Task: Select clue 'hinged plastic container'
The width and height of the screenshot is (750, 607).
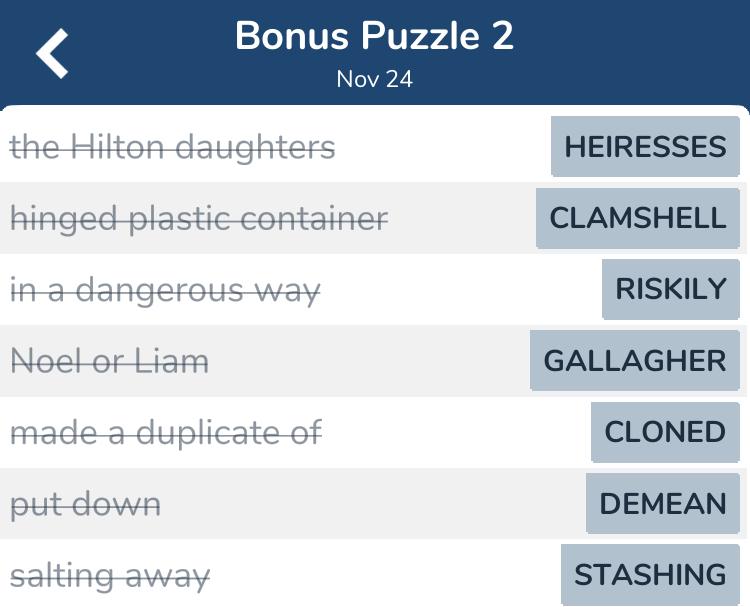Action: coord(199,219)
